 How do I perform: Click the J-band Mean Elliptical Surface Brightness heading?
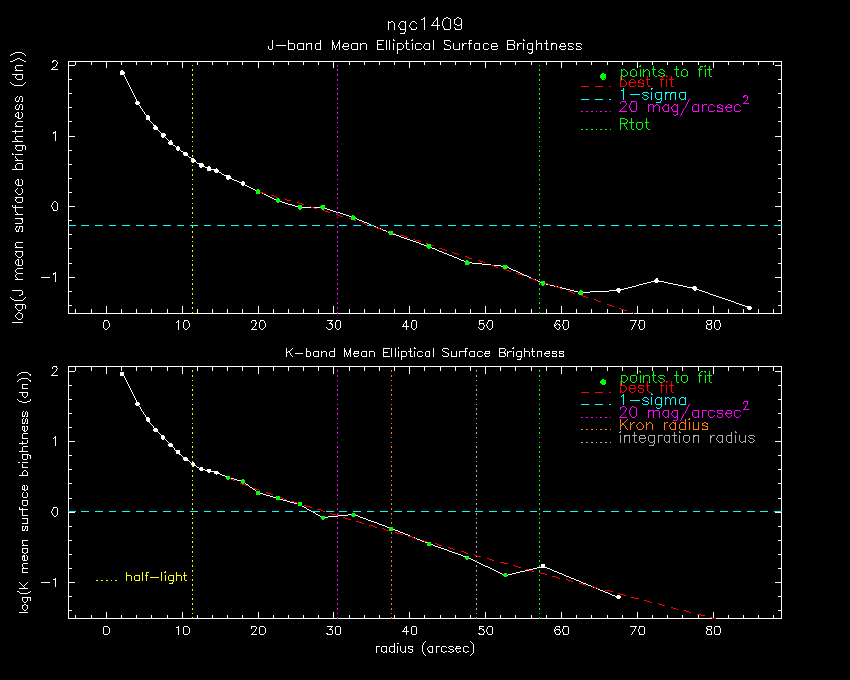[x=424, y=45]
